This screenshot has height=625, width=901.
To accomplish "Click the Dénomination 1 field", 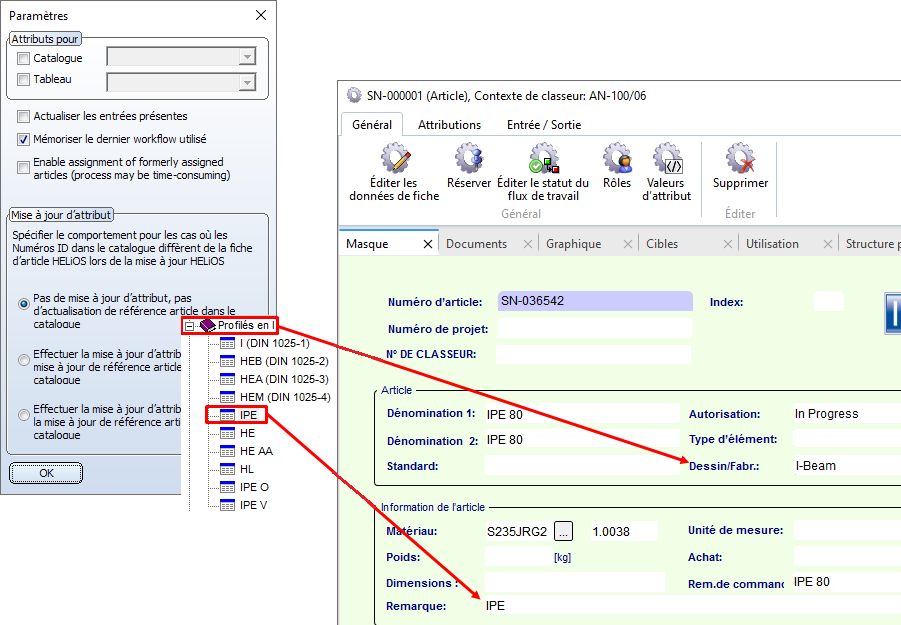I will pyautogui.click(x=582, y=414).
